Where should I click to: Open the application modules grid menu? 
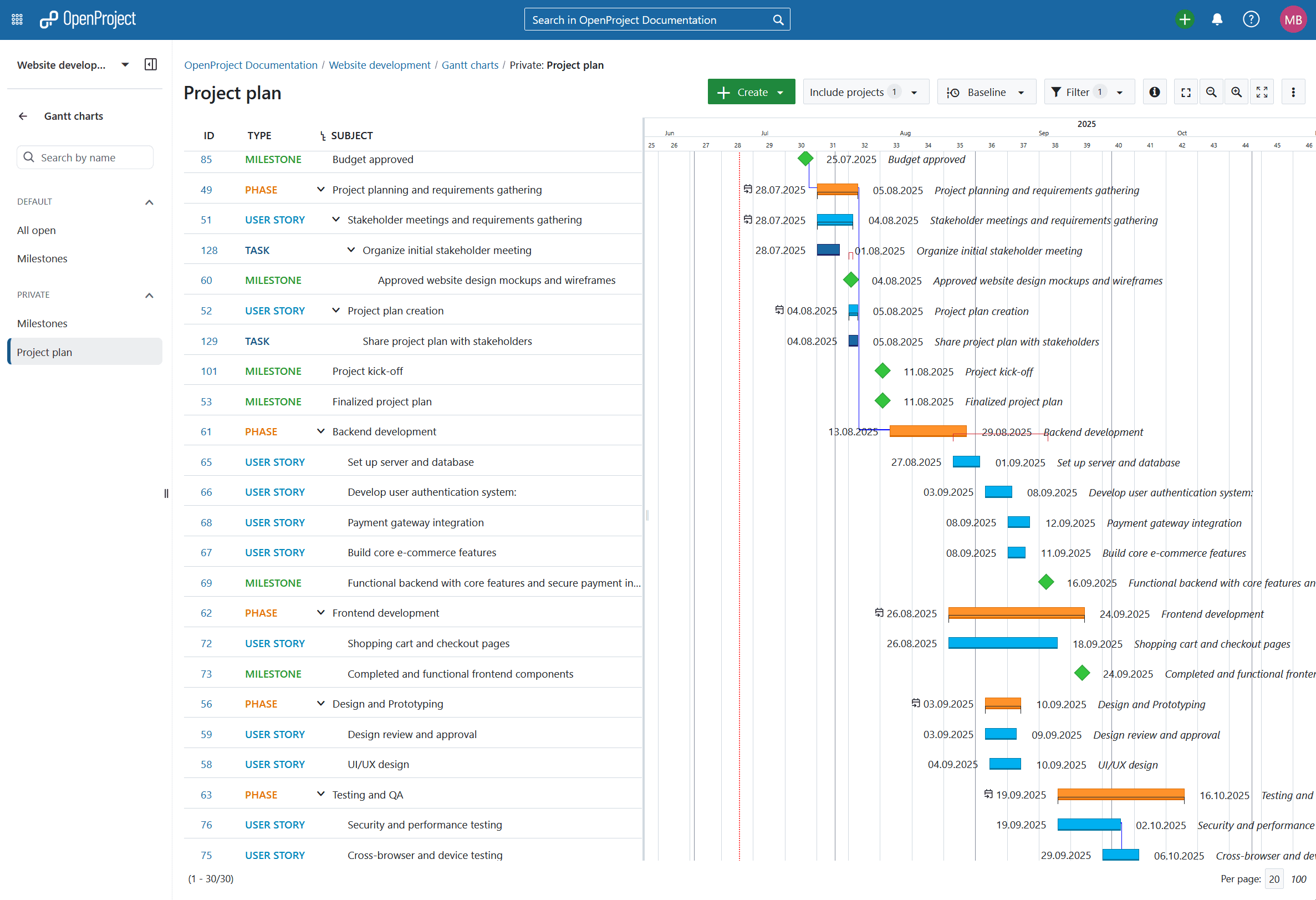point(17,20)
